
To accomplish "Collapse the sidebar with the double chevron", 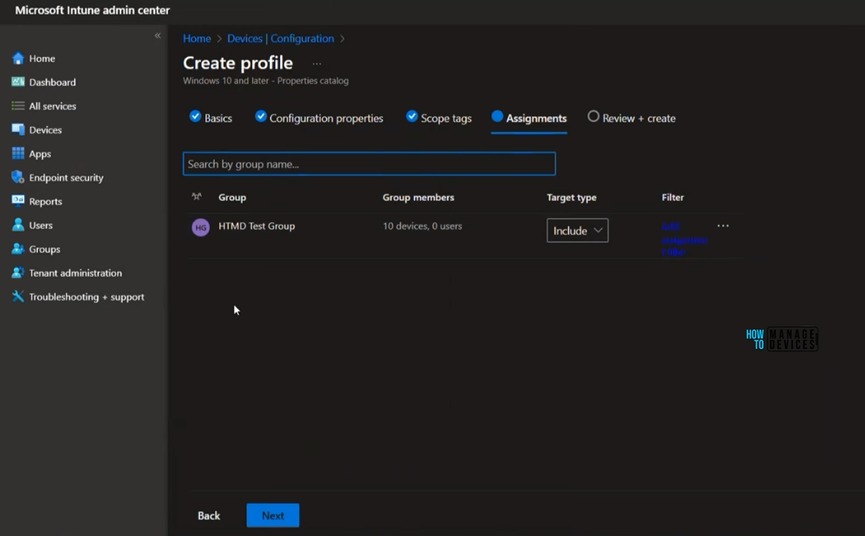I will (x=158, y=35).
